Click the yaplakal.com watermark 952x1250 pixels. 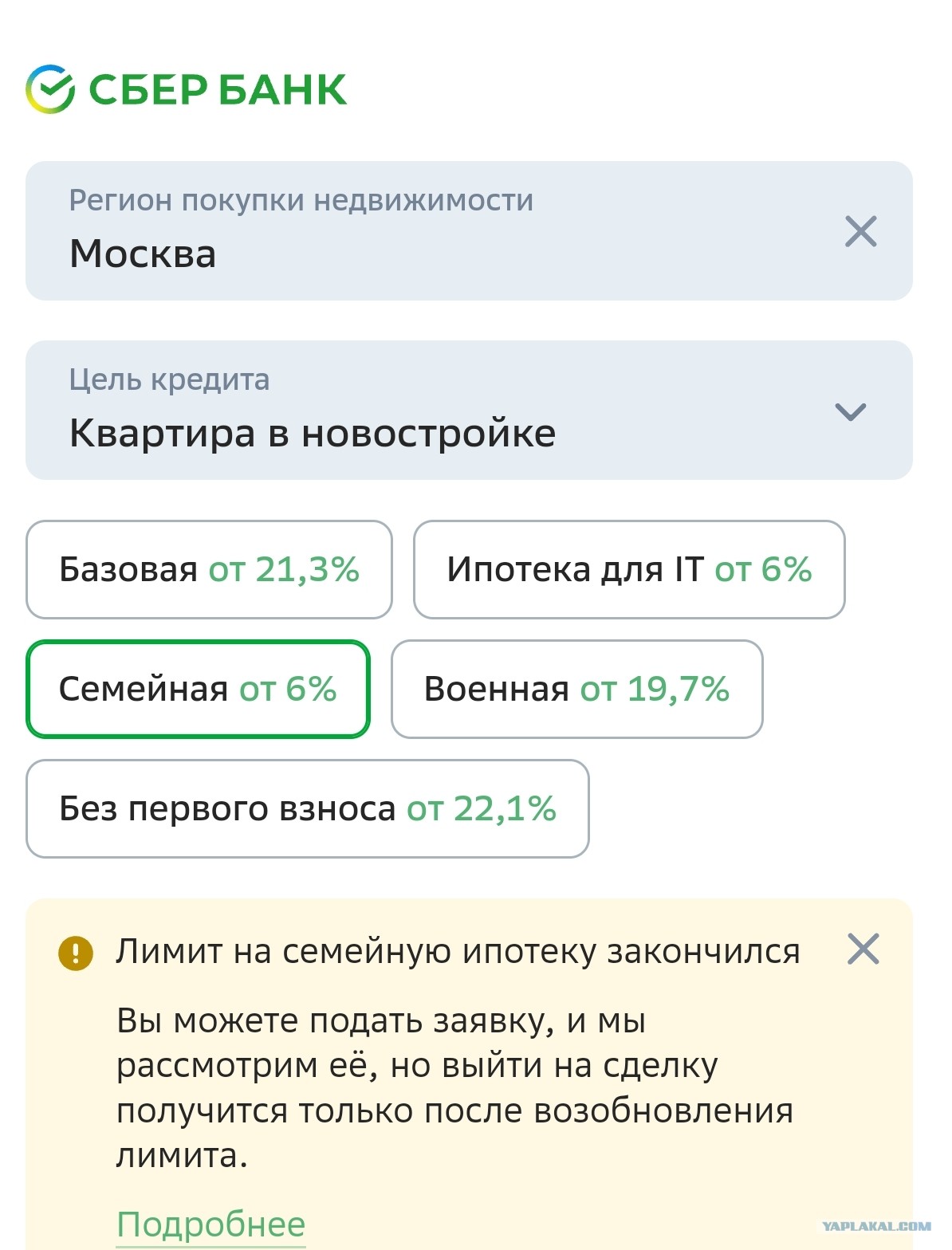pos(876,1227)
